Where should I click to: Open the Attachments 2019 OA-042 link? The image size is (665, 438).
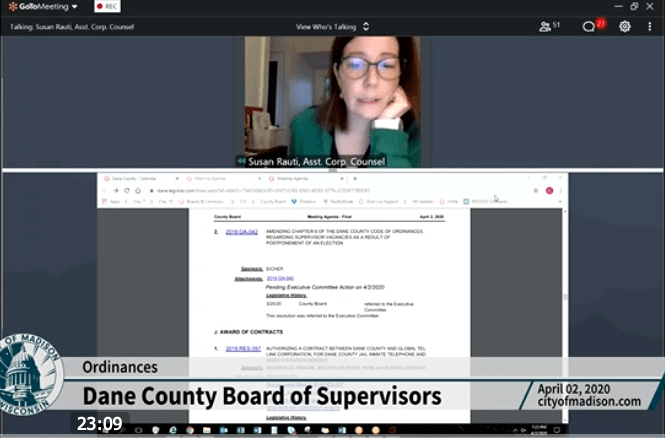click(280, 279)
